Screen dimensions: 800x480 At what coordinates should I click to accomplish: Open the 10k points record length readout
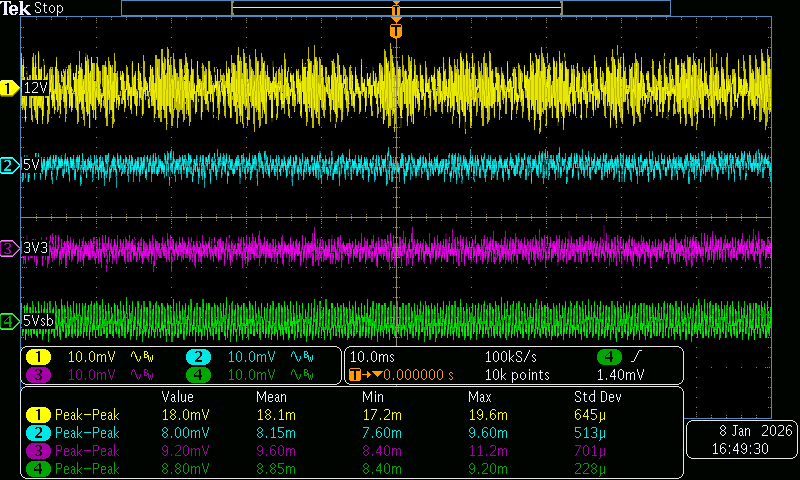pyautogui.click(x=516, y=375)
